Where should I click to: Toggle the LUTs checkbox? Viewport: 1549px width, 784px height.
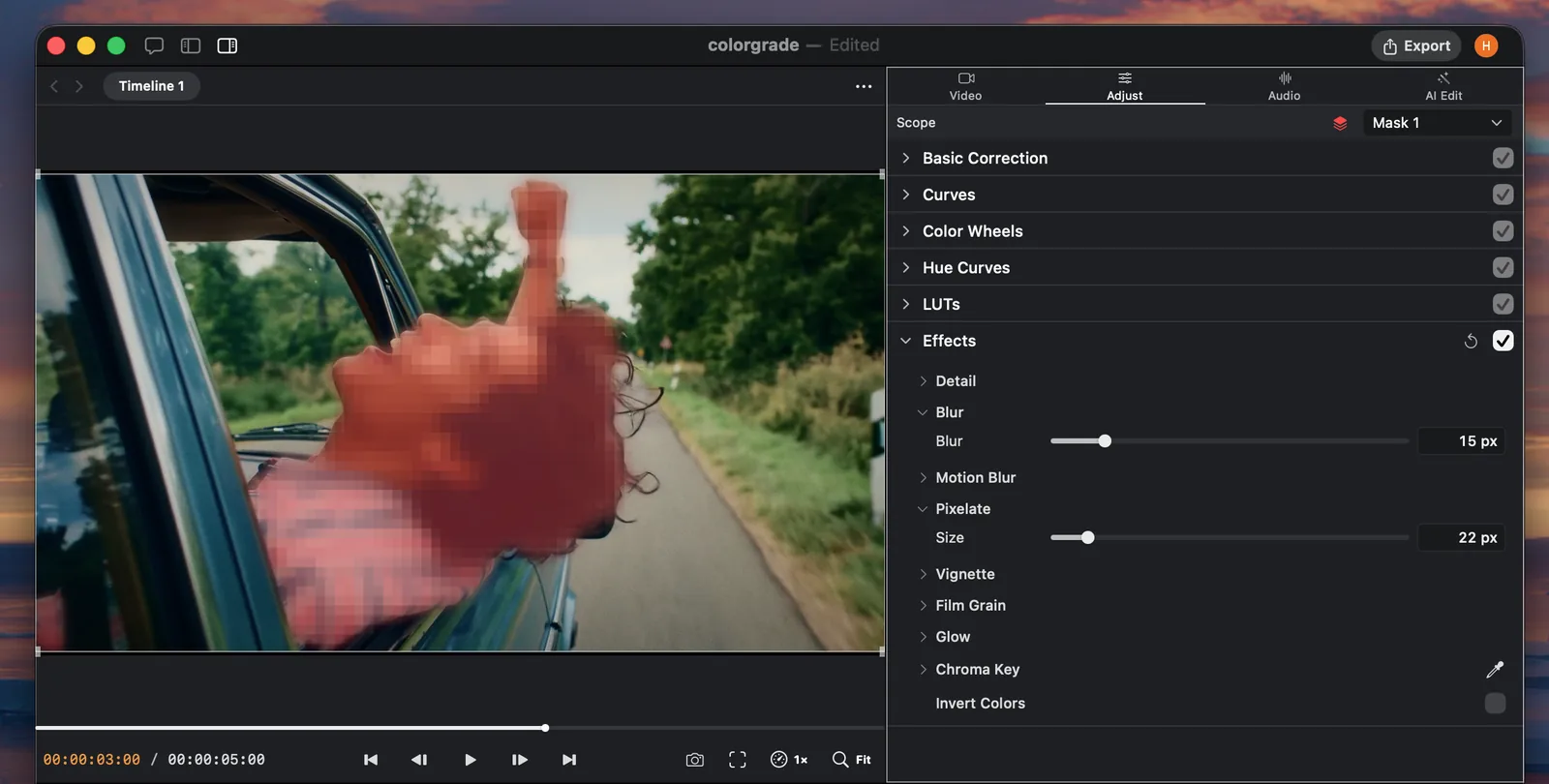coord(1503,304)
